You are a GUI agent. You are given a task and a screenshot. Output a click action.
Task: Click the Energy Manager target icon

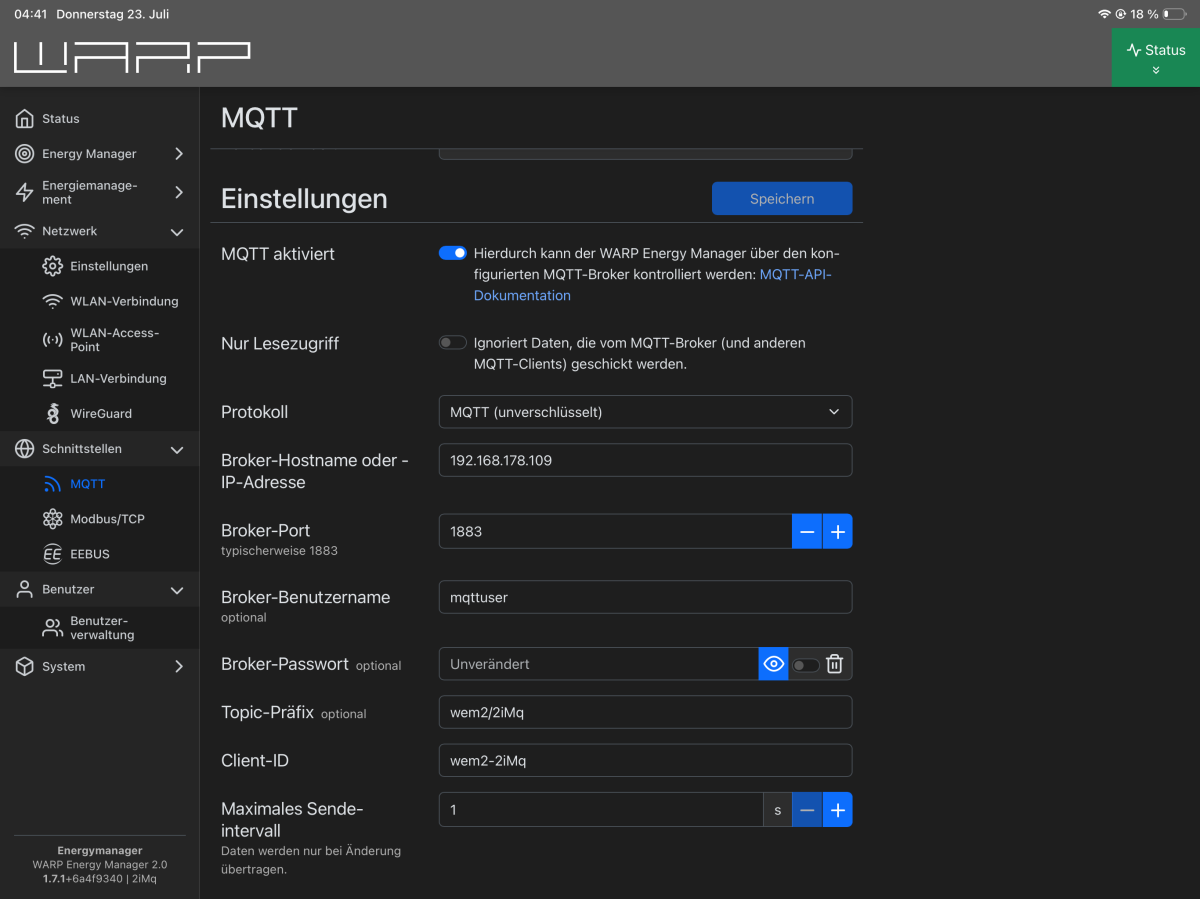25,154
